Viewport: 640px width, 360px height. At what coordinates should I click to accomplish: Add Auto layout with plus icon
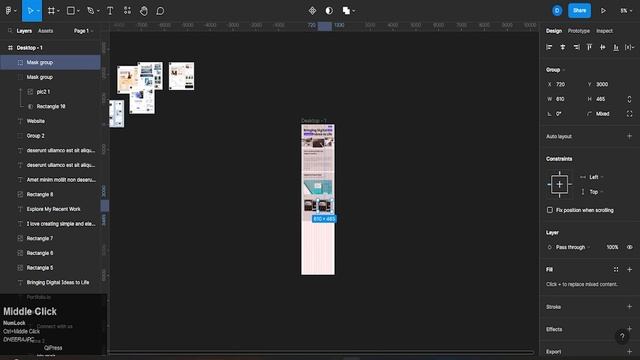pyautogui.click(x=629, y=136)
